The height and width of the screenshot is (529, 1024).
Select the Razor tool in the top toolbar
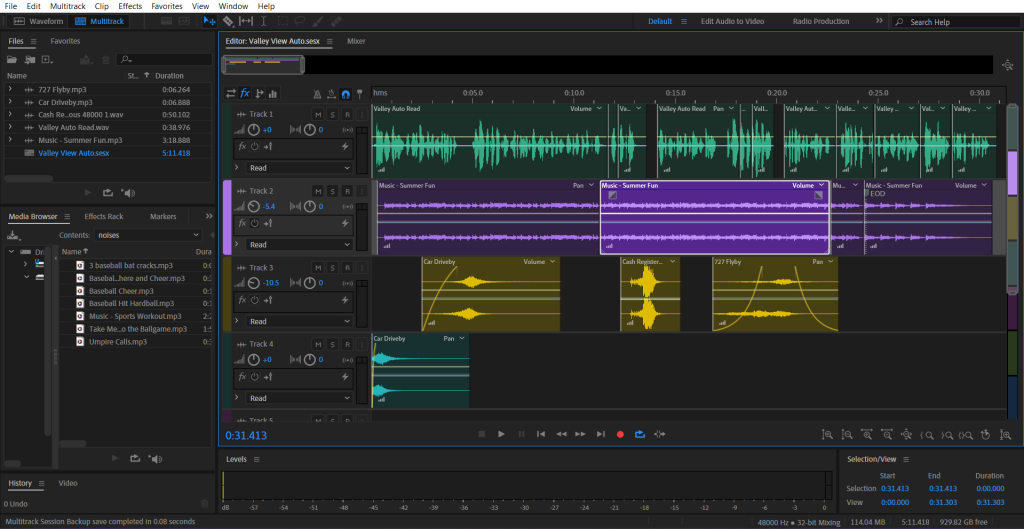click(x=228, y=21)
